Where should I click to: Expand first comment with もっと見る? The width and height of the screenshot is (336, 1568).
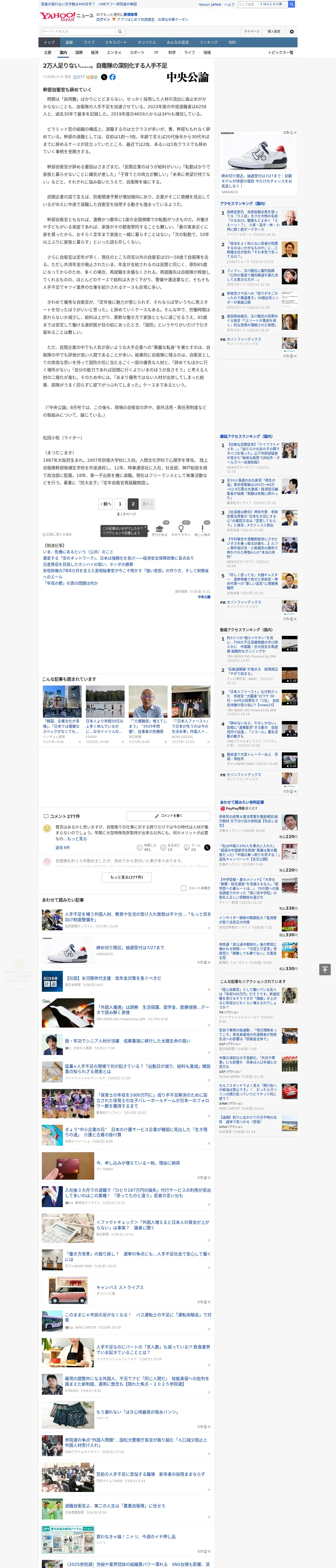pyautogui.click(x=77, y=839)
